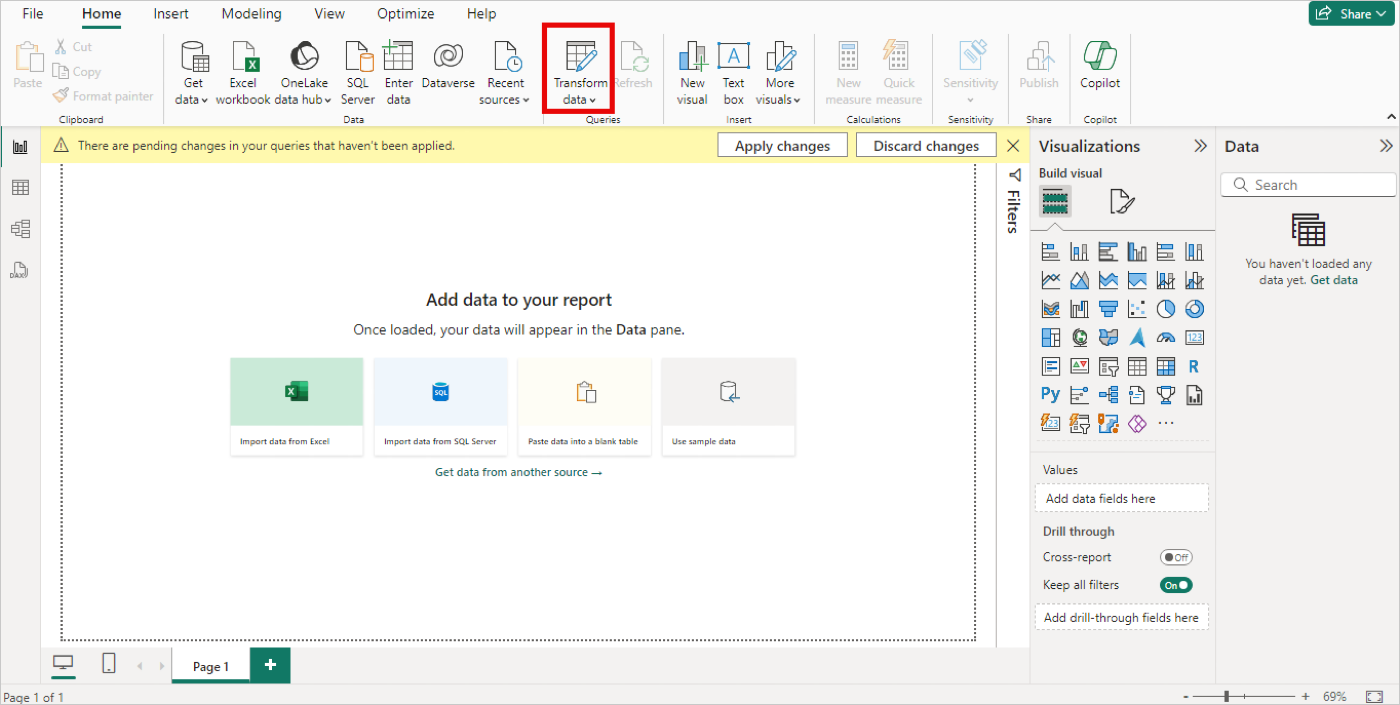Select the scatter chart visual
Image resolution: width=1400 pixels, height=705 pixels.
[x=1137, y=309]
